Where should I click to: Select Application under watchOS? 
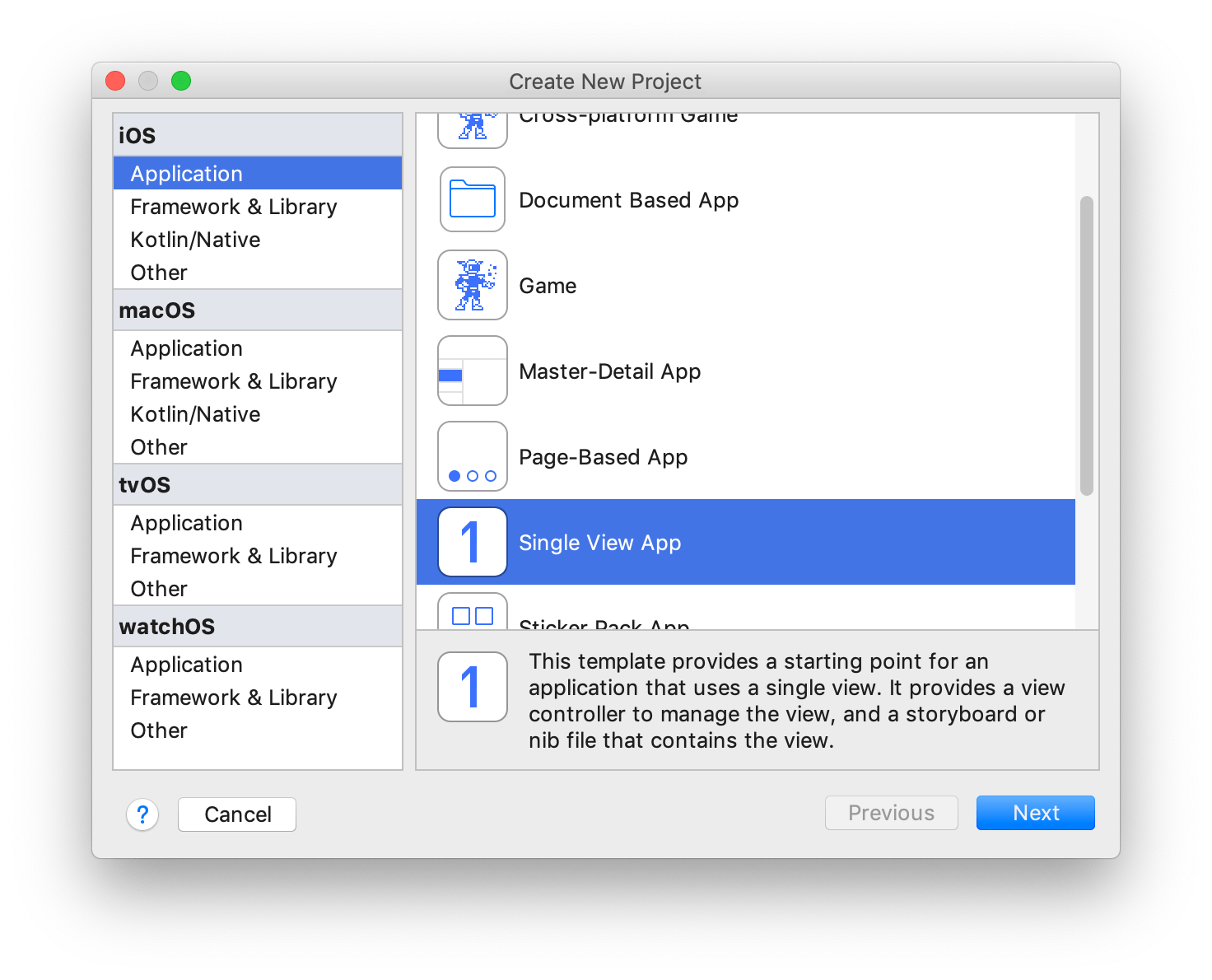[x=258, y=665]
